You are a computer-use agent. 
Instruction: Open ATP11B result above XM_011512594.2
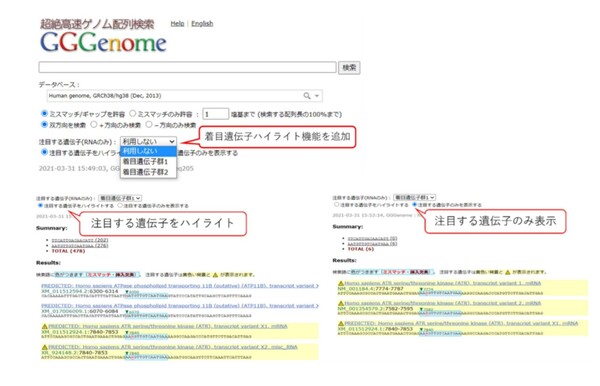pyautogui.click(x=180, y=286)
